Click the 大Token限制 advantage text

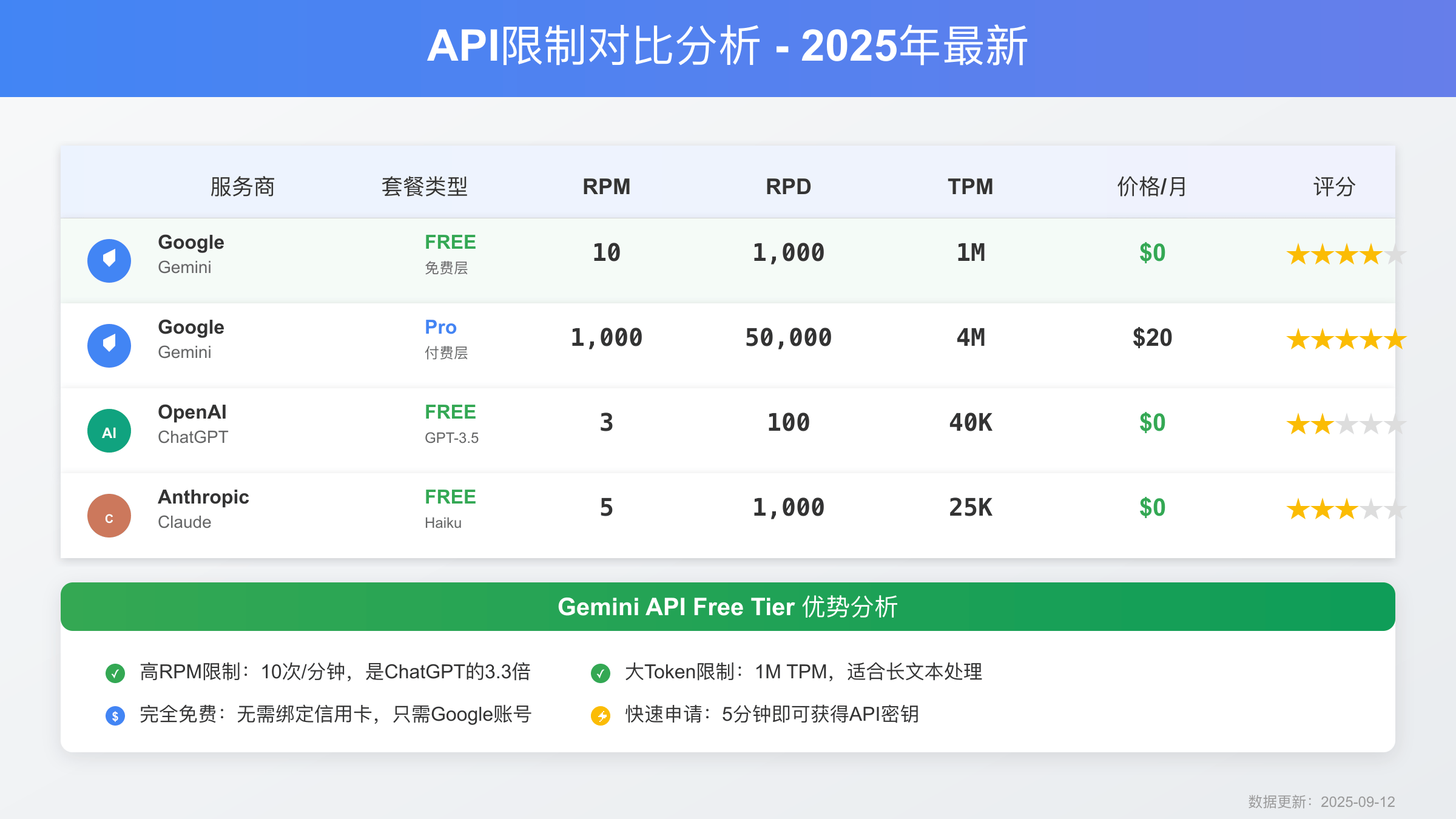[803, 672]
